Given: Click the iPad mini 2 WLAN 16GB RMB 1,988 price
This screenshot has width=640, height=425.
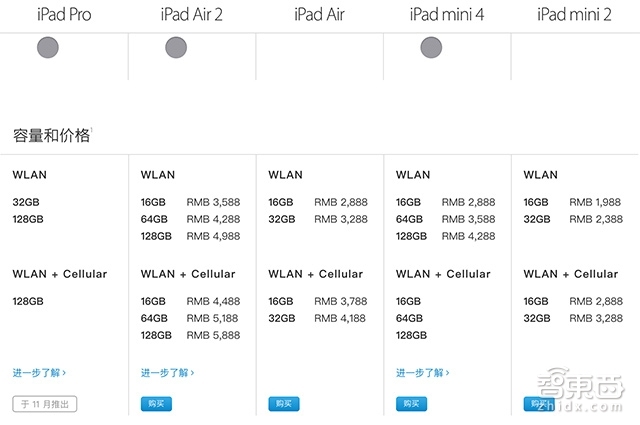Looking at the screenshot, I should (x=595, y=202).
